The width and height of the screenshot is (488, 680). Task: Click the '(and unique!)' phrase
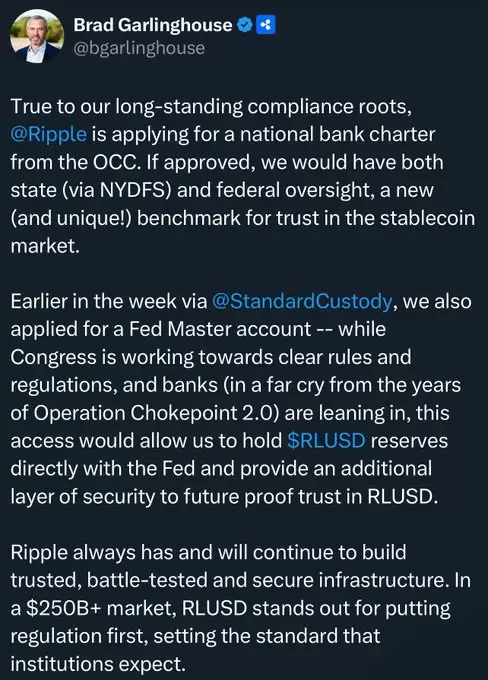(71, 218)
